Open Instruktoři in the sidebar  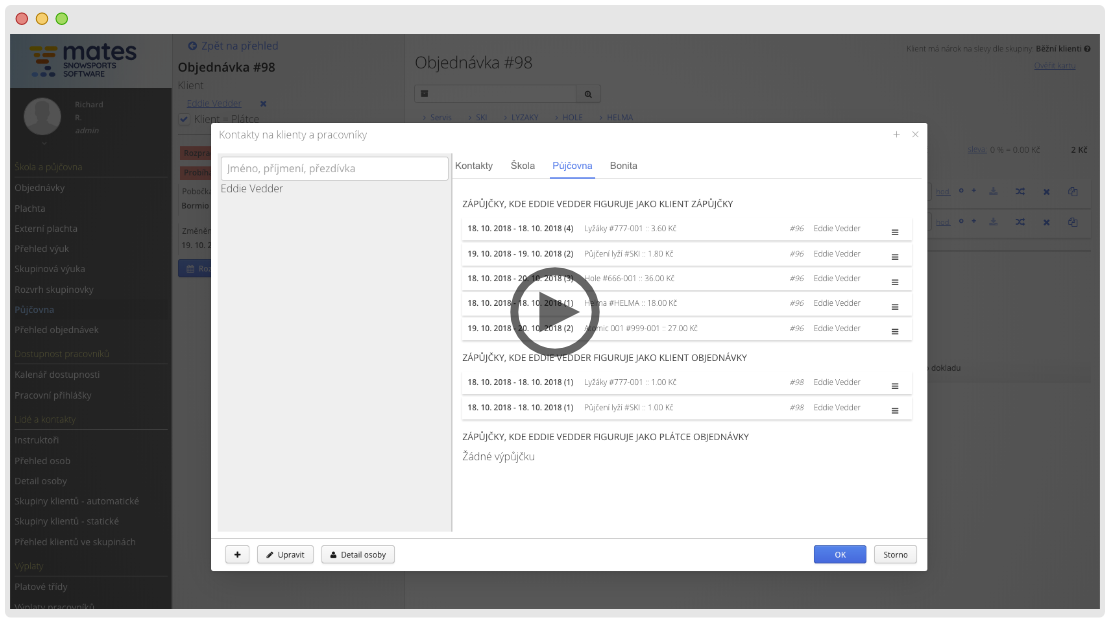[37, 440]
